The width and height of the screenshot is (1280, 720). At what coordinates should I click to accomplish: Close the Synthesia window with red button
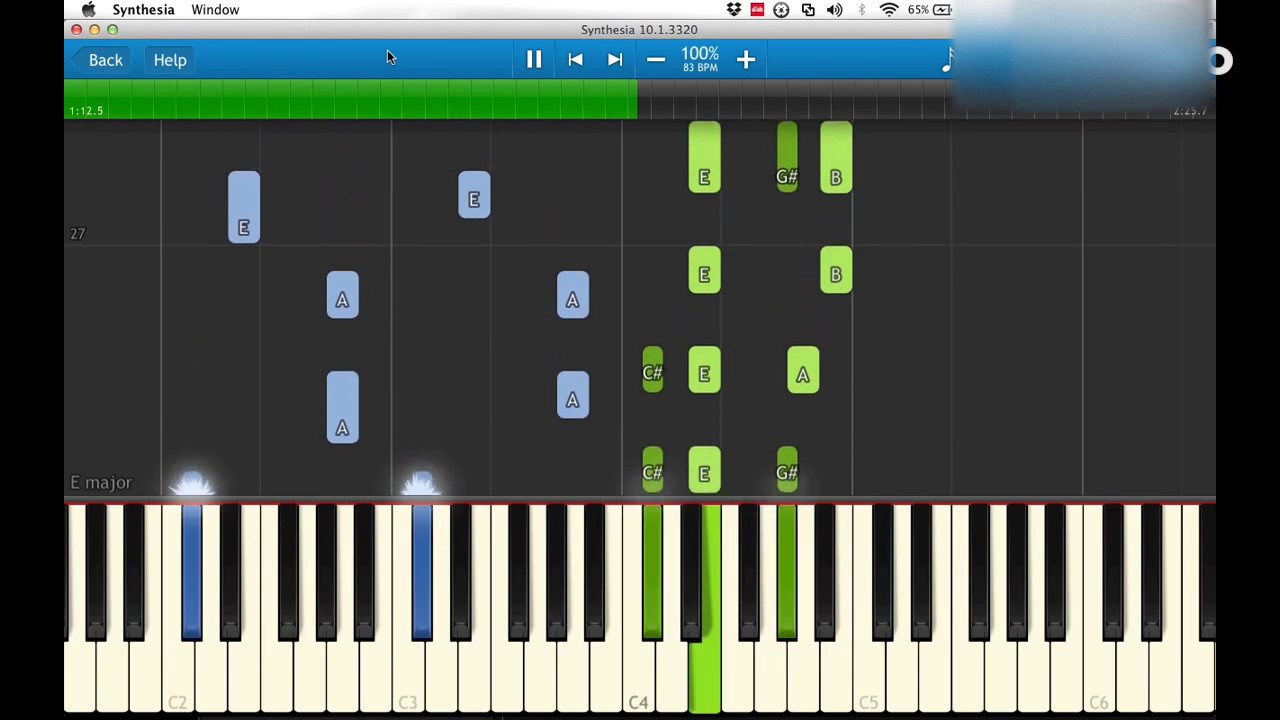click(76, 30)
